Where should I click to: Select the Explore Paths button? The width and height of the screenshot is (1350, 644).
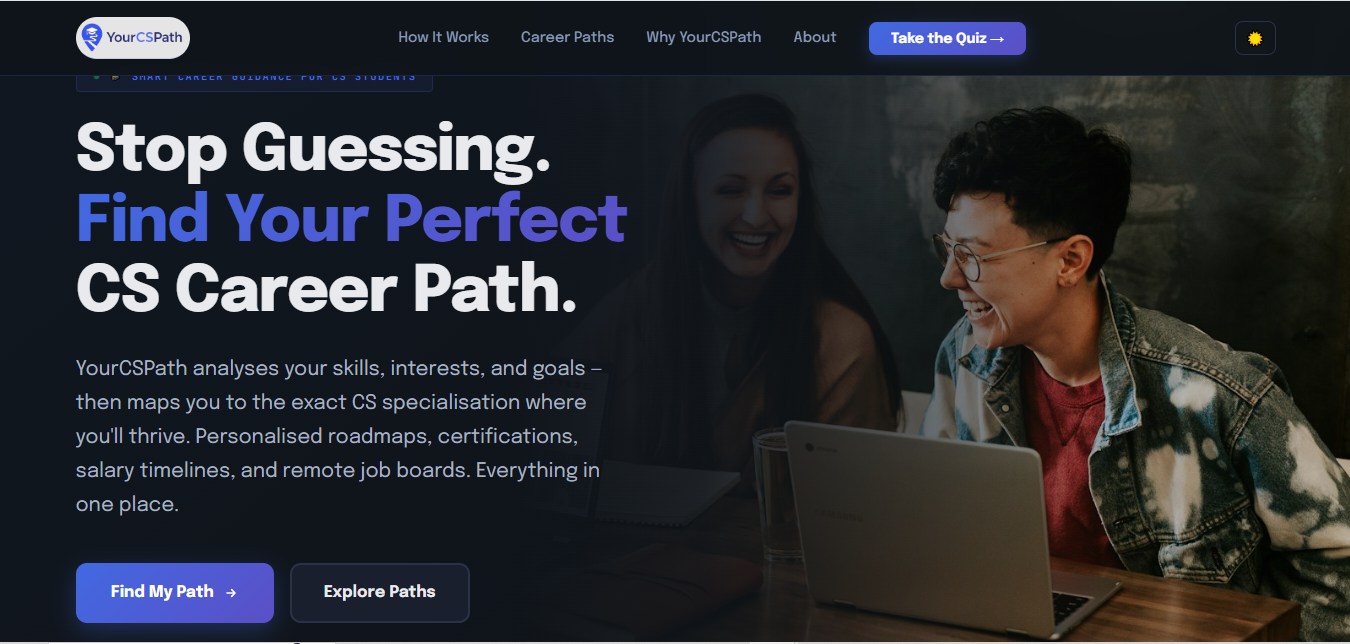click(x=379, y=593)
